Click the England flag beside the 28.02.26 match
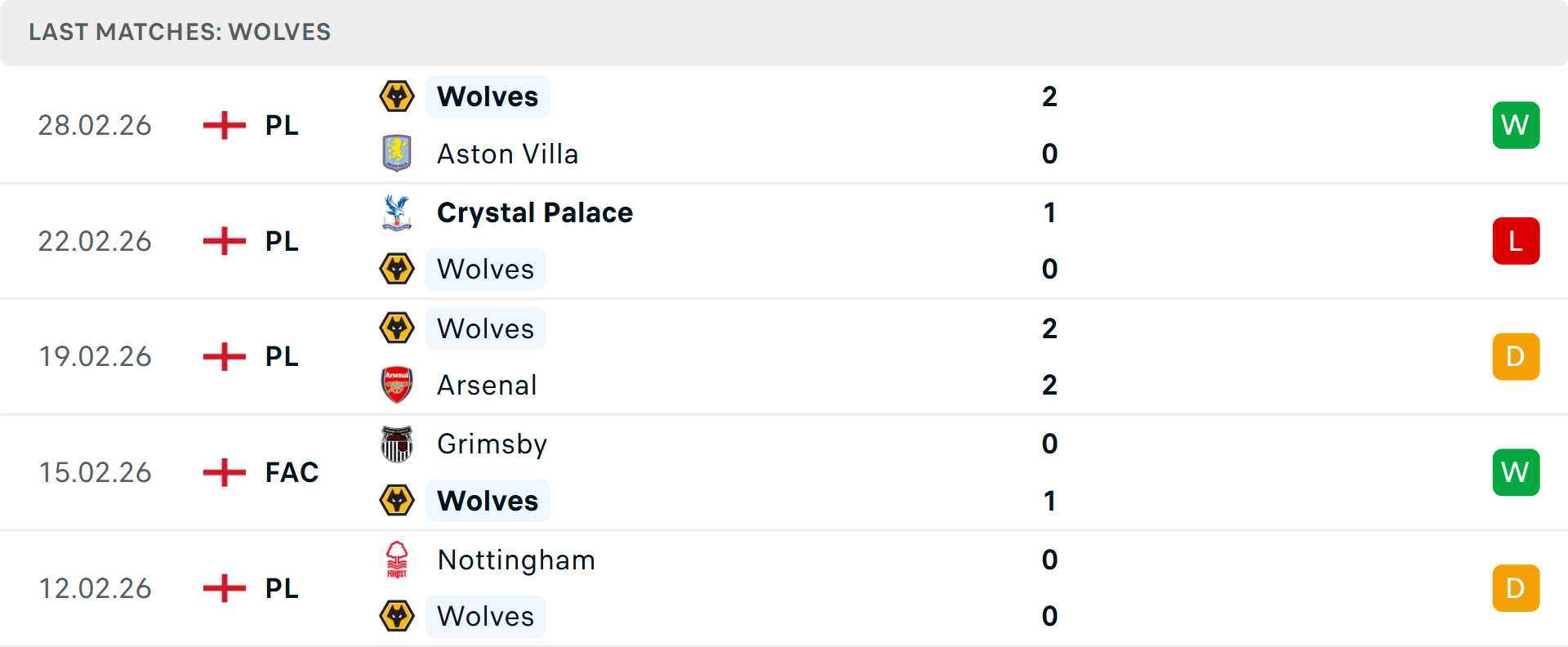 (223, 125)
